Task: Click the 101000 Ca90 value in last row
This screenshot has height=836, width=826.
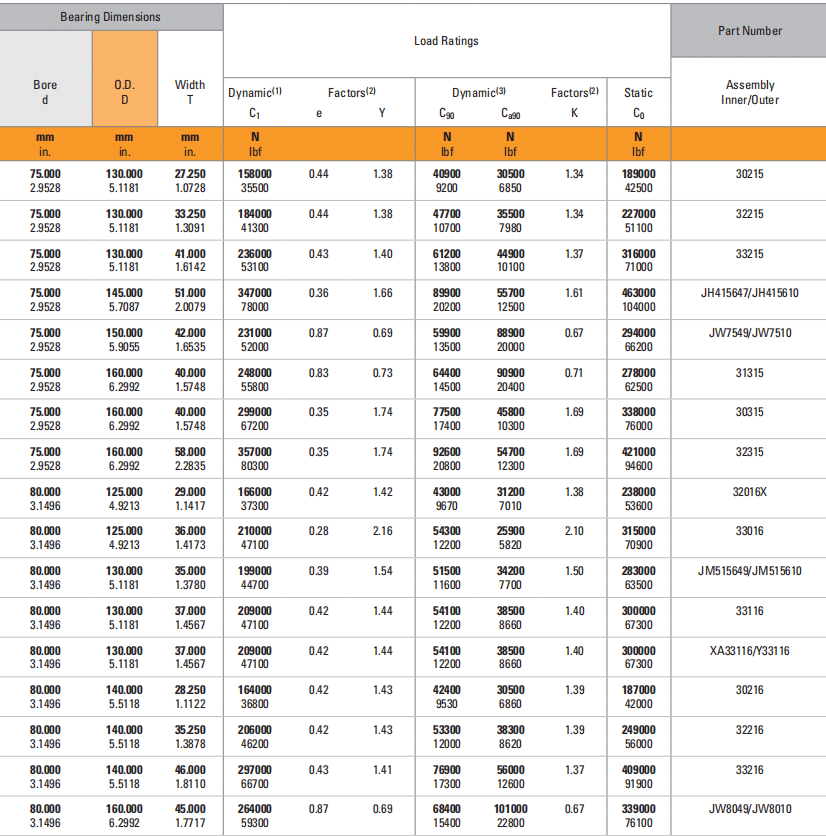Action: tap(510, 810)
